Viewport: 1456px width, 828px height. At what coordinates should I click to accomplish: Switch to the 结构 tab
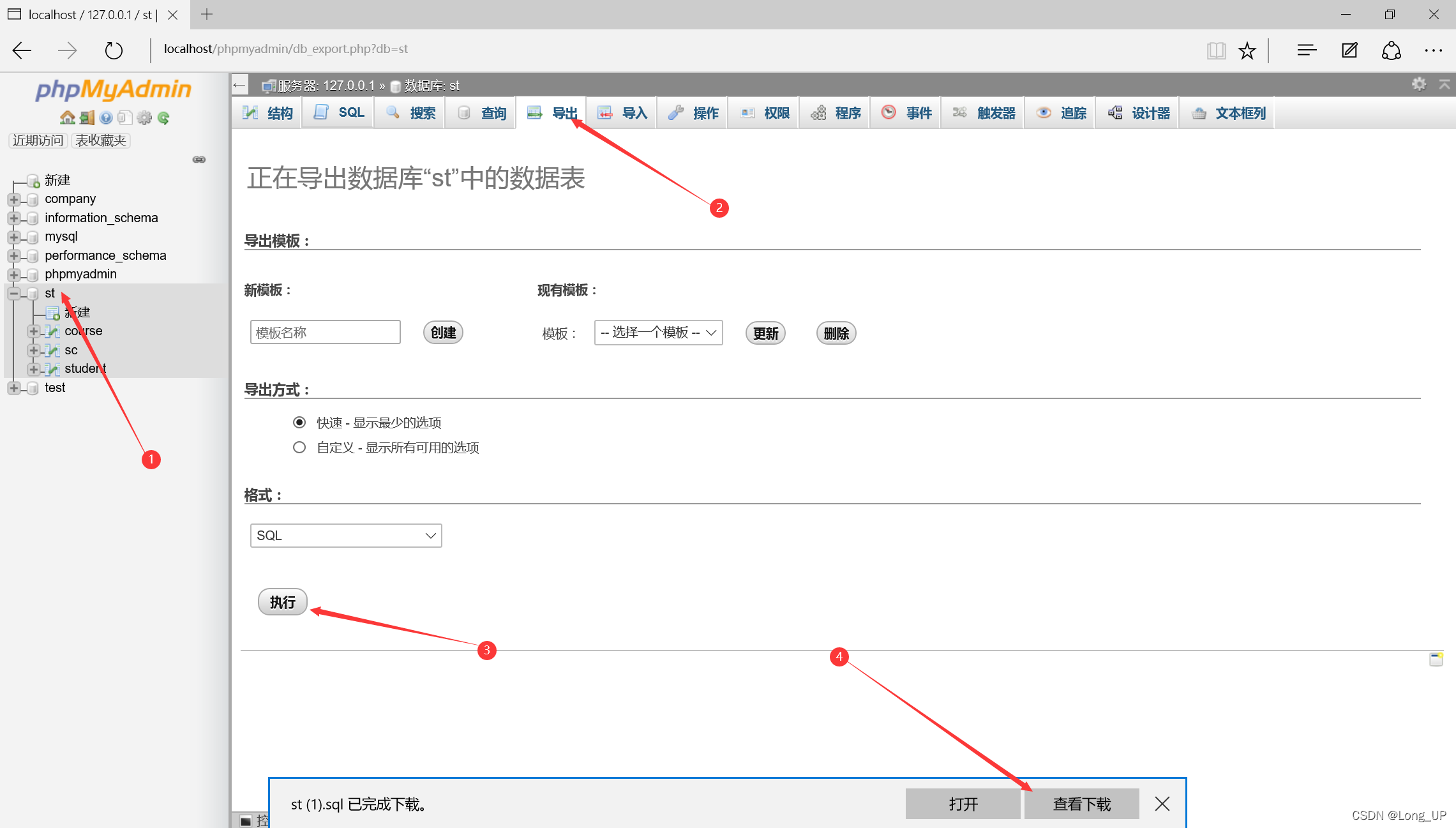[x=267, y=113]
